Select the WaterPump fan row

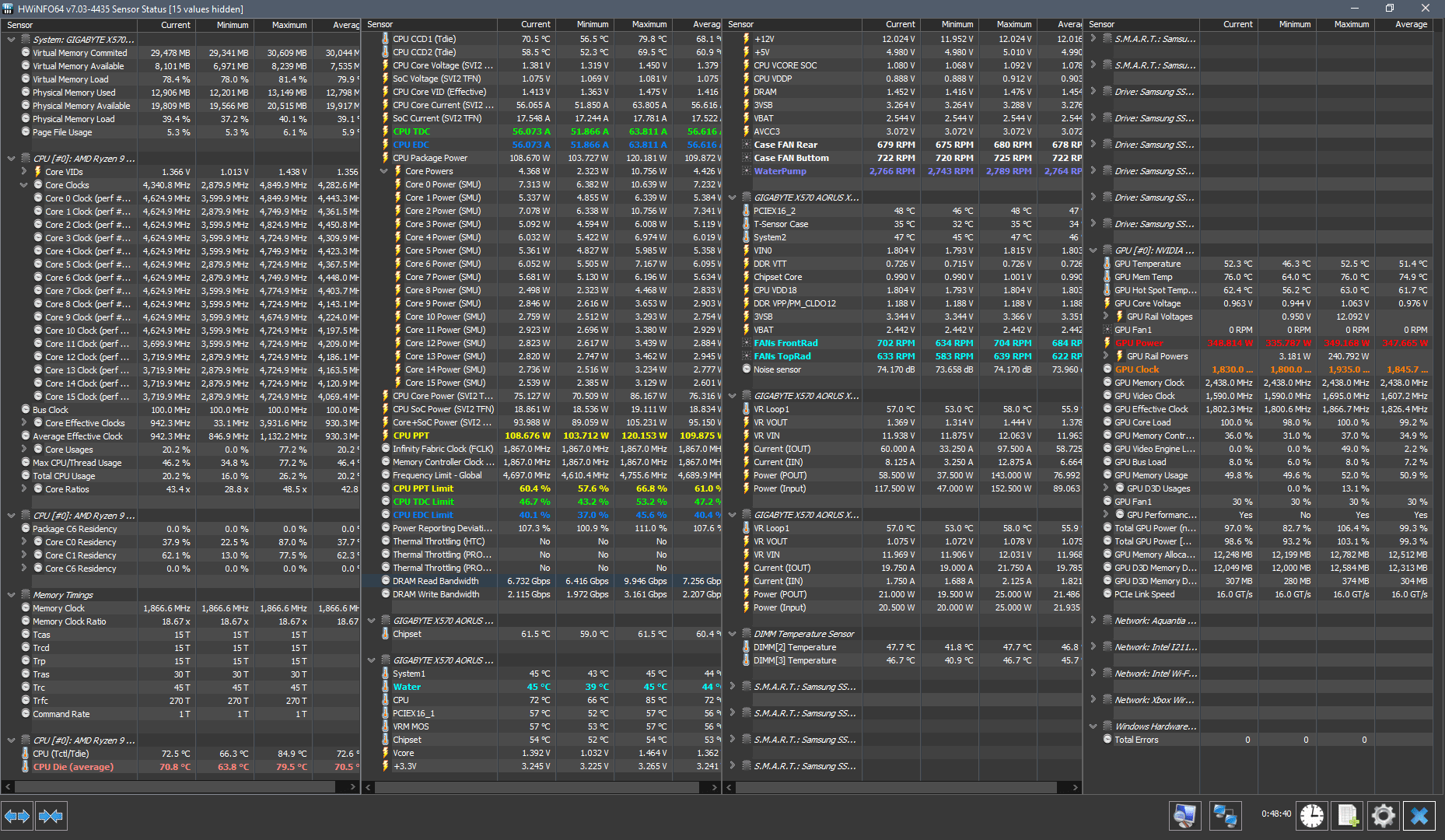(902, 171)
